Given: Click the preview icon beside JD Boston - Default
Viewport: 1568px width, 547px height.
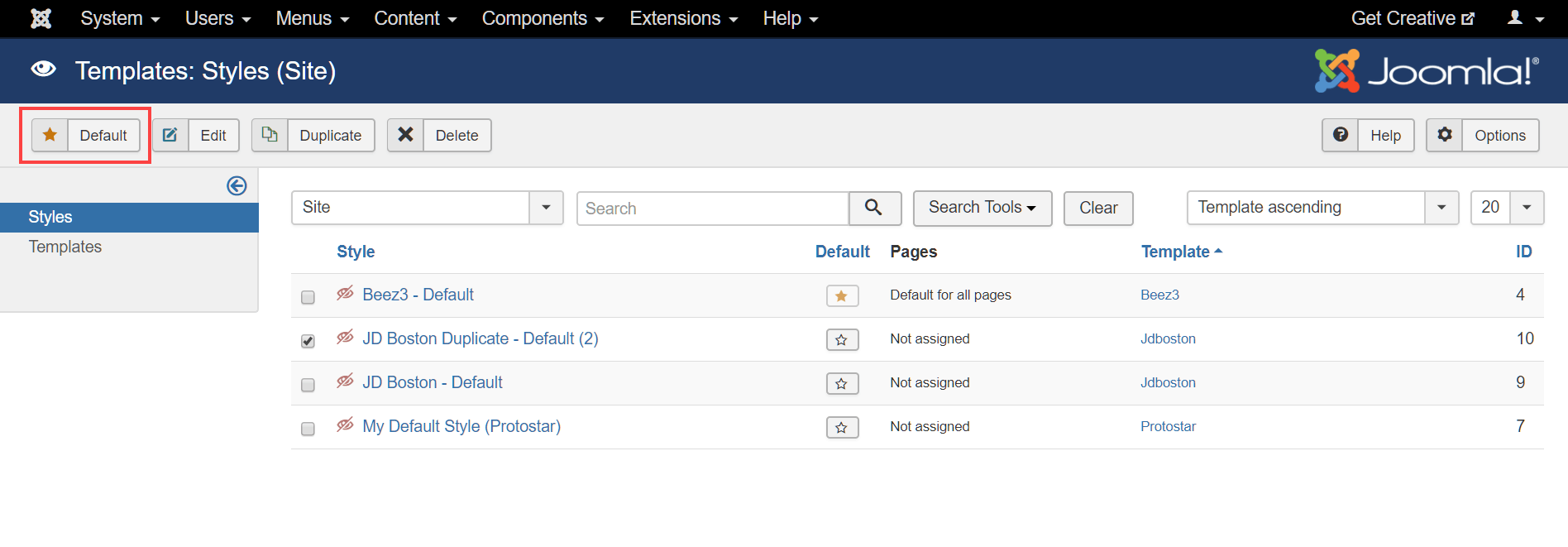Looking at the screenshot, I should [346, 381].
